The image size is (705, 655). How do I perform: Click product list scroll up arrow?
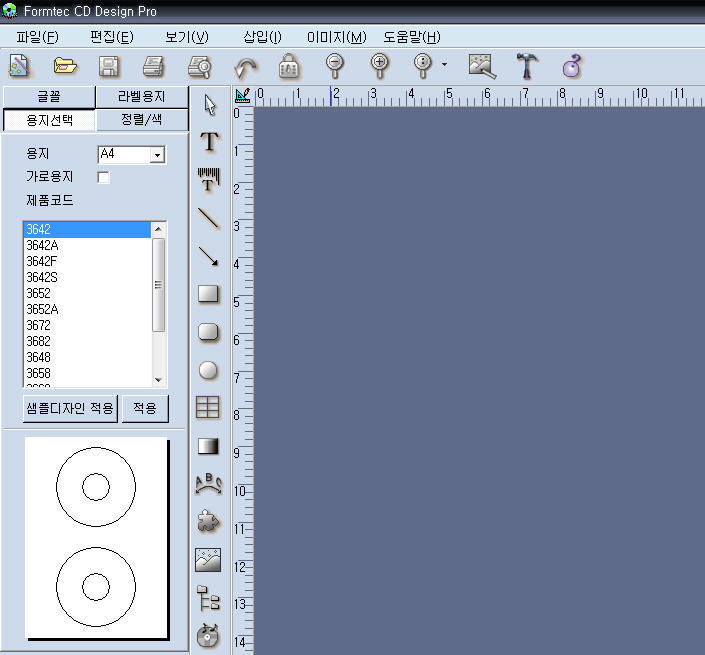pyautogui.click(x=158, y=229)
